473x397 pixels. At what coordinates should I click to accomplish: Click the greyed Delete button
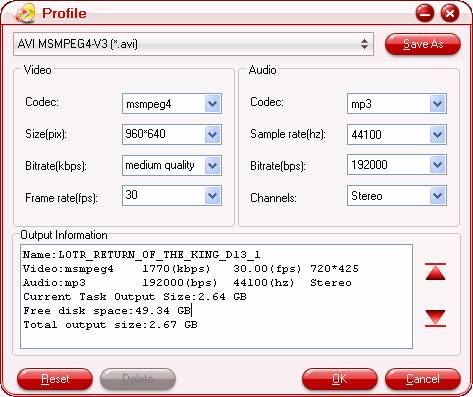click(x=138, y=379)
